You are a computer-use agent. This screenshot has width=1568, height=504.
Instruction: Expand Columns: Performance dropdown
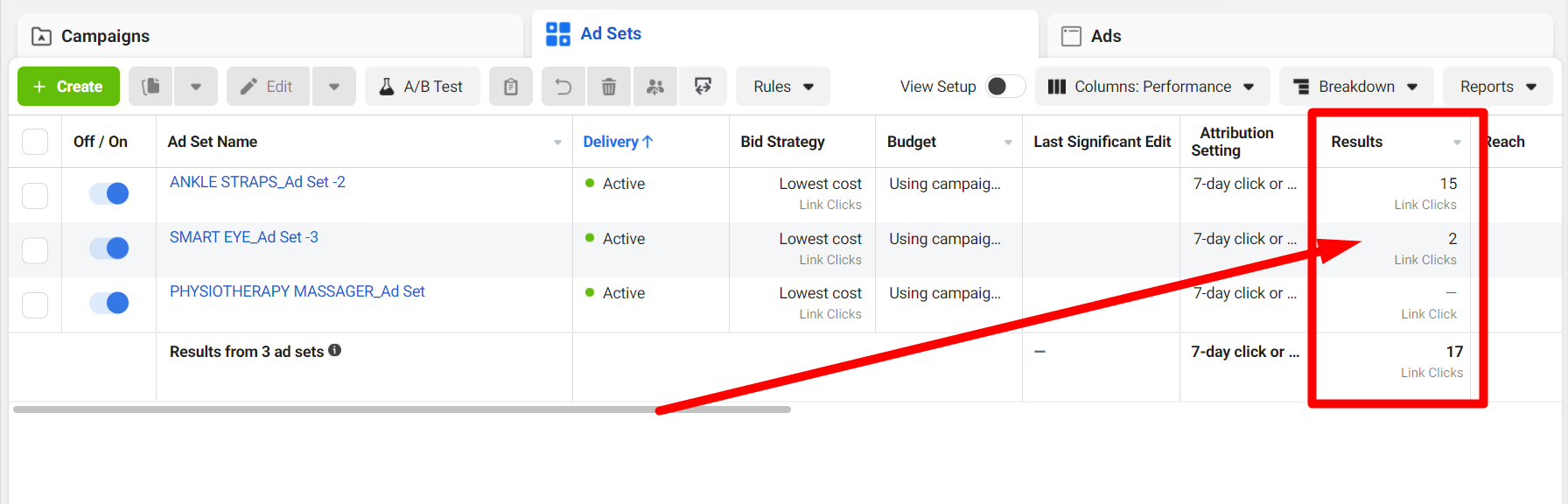point(1151,87)
